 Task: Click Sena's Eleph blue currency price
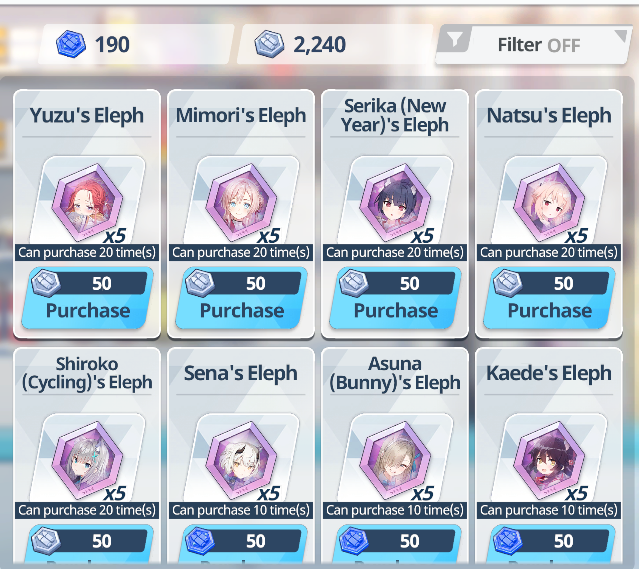pyautogui.click(x=242, y=541)
